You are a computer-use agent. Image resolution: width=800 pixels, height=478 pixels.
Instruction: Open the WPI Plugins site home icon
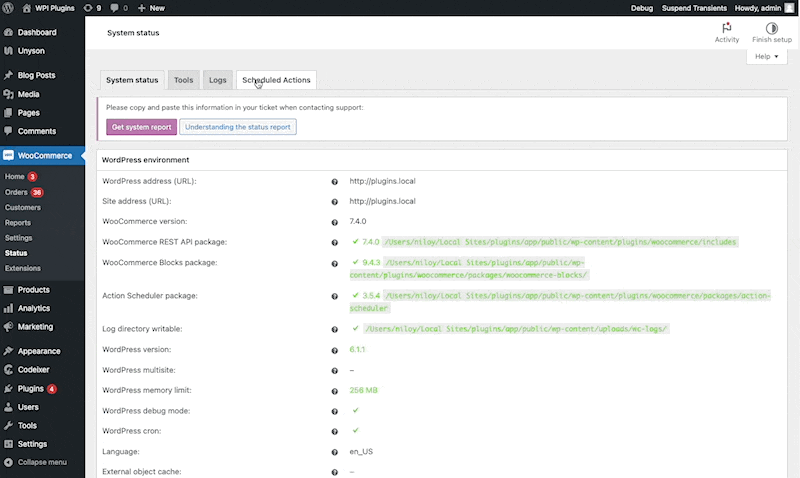tap(27, 8)
